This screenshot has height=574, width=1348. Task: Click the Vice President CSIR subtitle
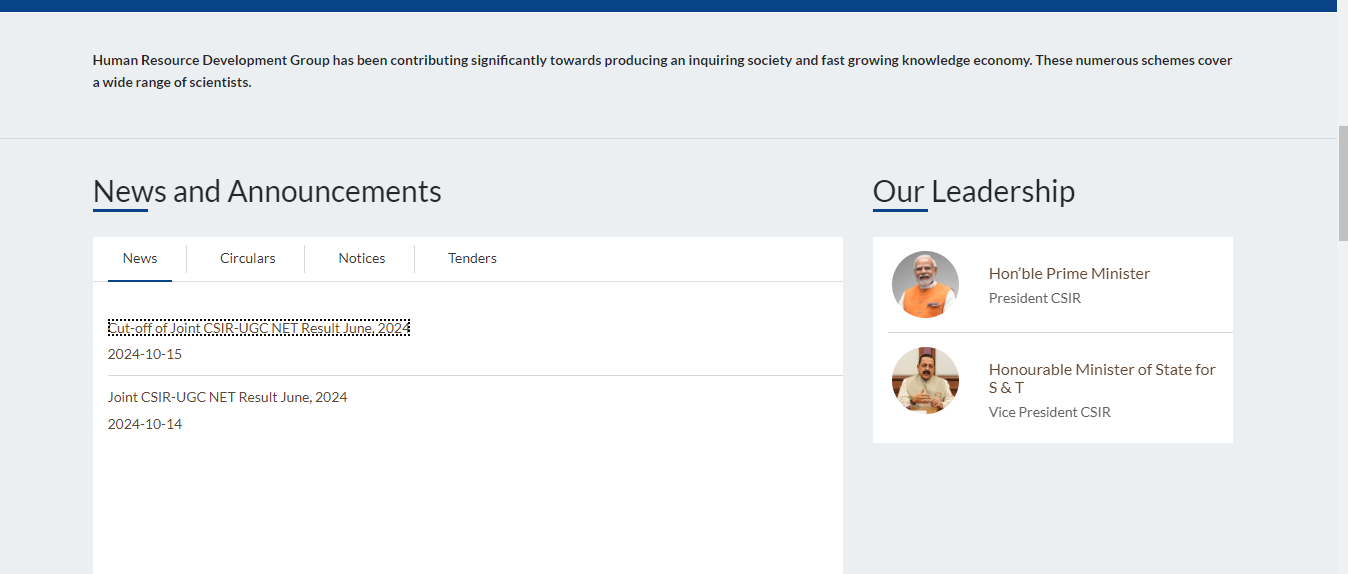coord(1049,412)
